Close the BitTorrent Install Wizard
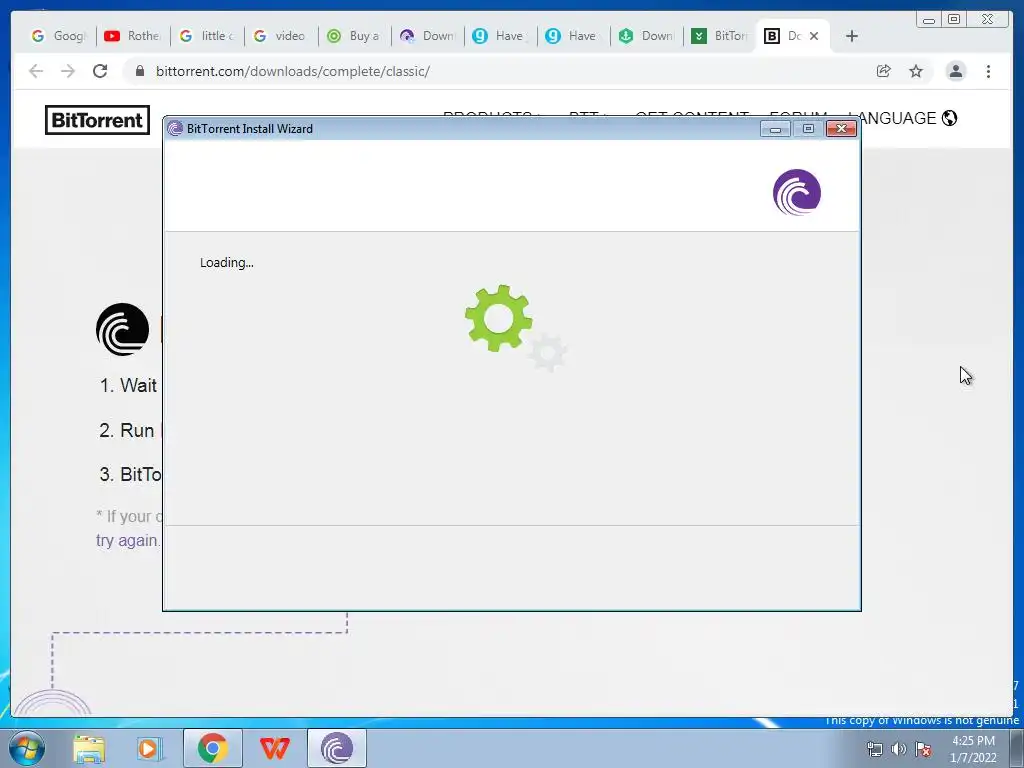 (x=841, y=129)
